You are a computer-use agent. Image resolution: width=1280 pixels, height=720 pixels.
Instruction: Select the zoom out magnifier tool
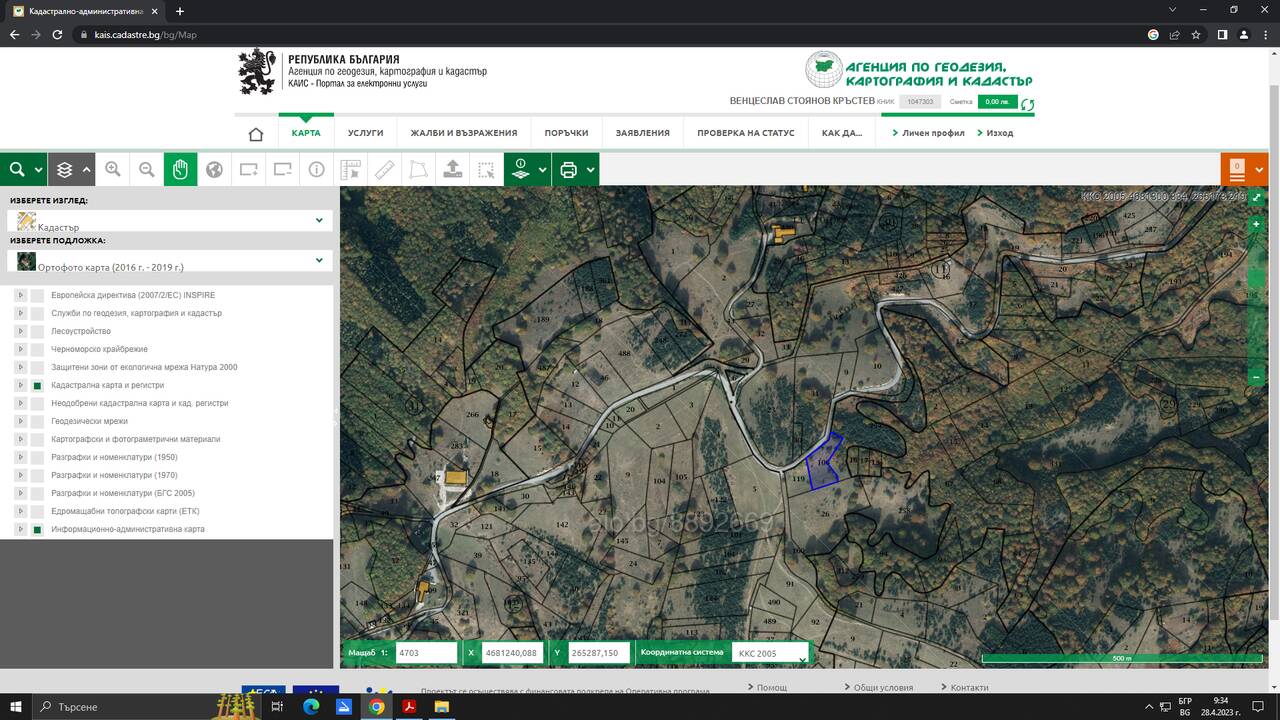147,170
